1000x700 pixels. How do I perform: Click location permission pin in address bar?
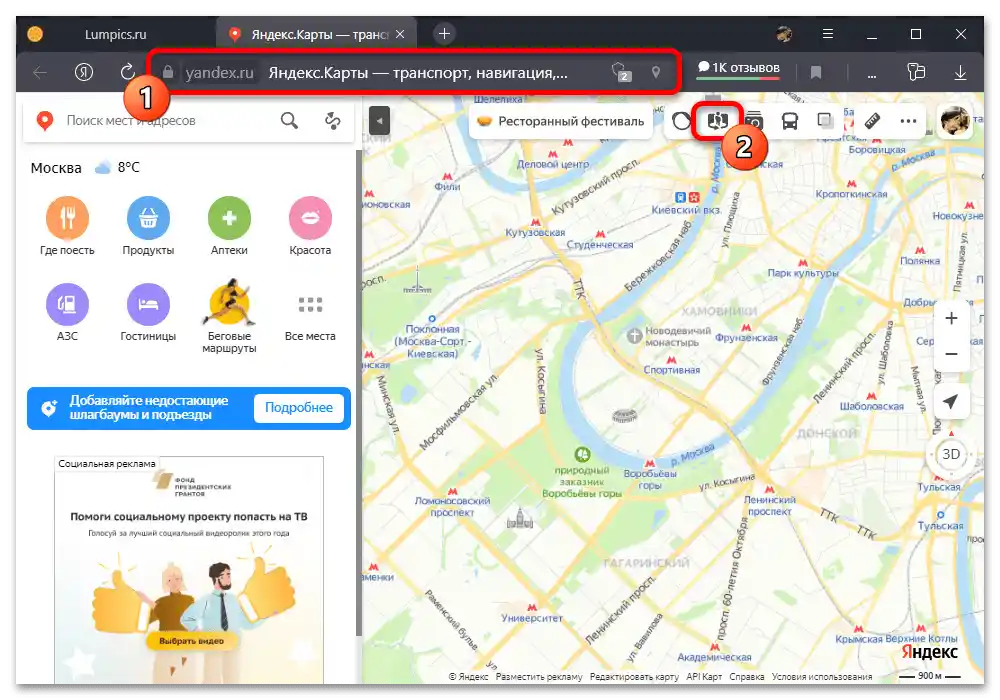pos(656,71)
